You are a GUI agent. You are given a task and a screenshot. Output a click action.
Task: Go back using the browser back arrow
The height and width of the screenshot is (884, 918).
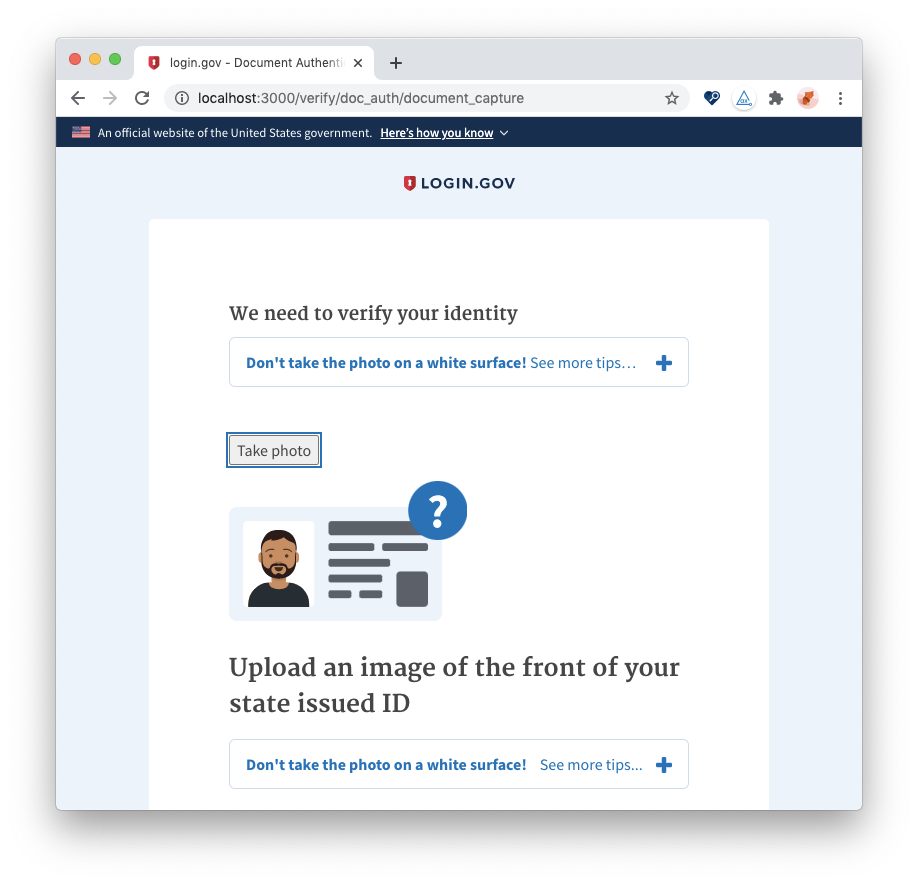(x=78, y=98)
